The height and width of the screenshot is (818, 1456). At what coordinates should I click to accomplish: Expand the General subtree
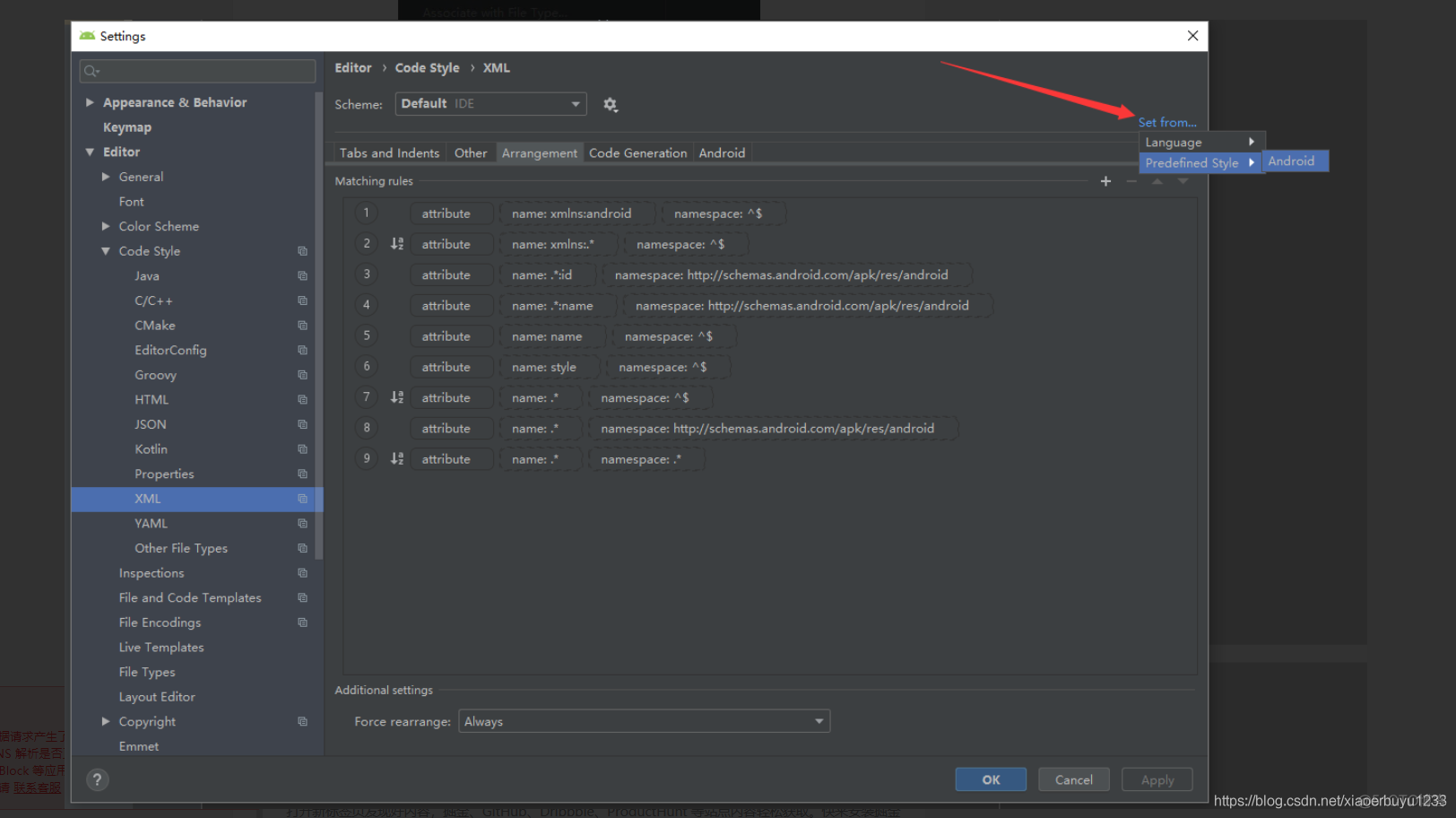pyautogui.click(x=106, y=177)
